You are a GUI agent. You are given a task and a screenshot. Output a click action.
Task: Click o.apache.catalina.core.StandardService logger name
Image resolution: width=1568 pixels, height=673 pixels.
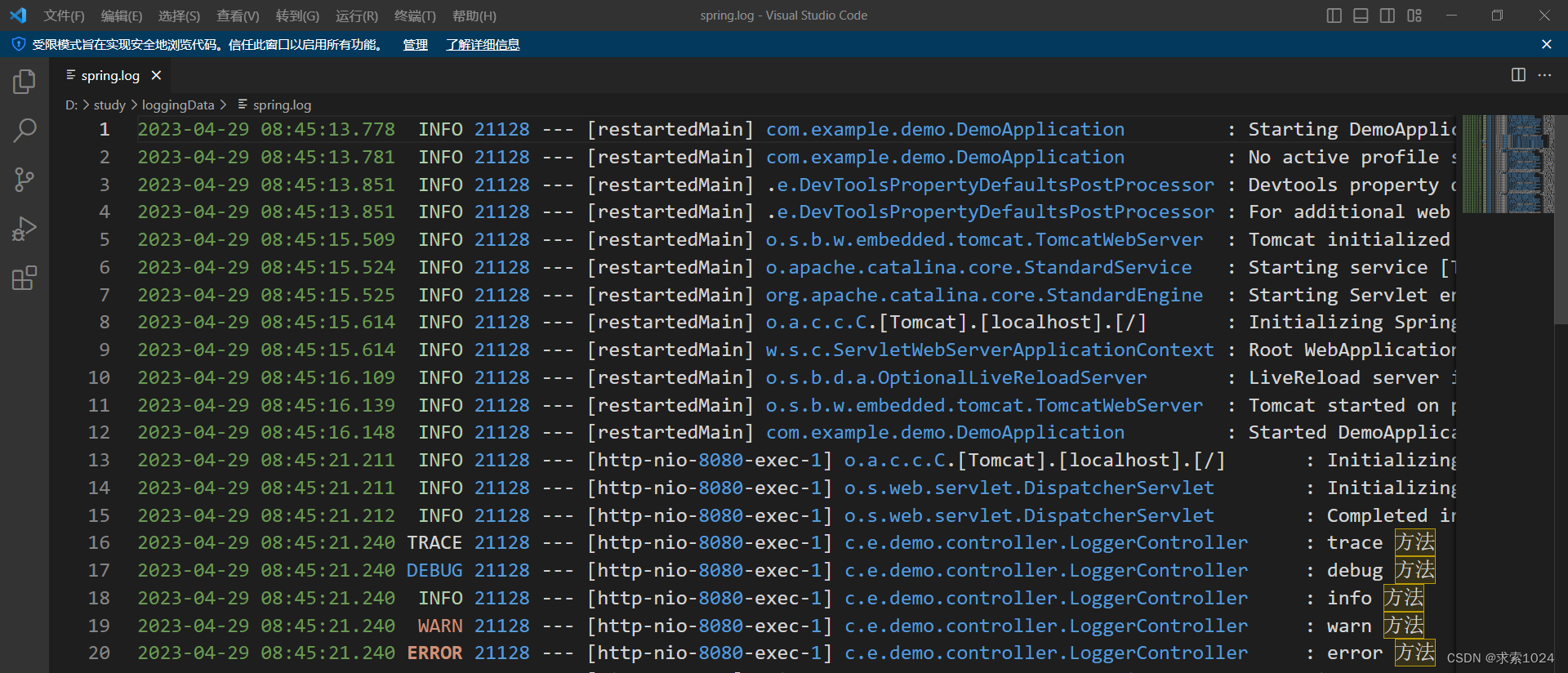978,267
